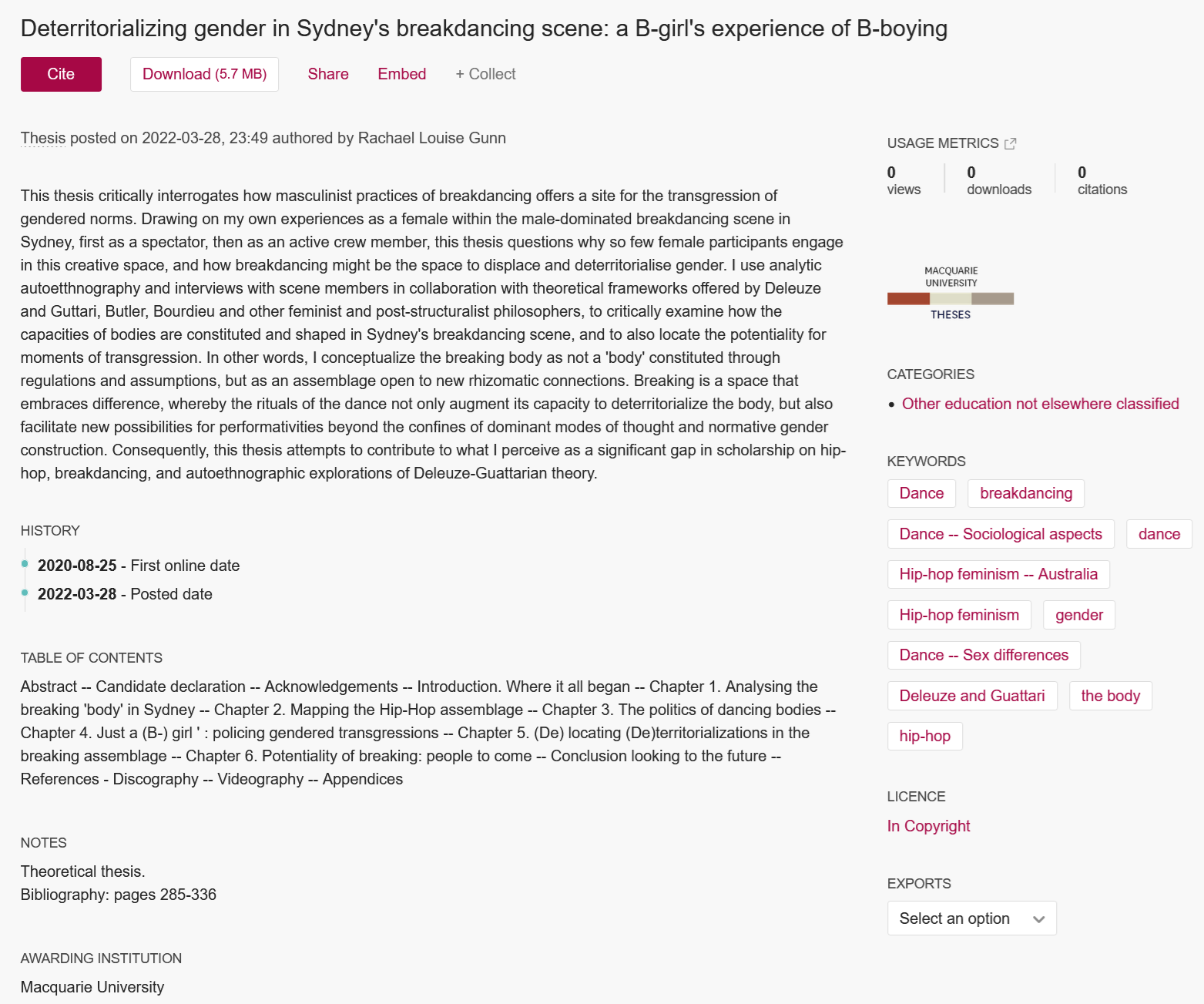Click the underlined Thesis item type
Screen dimensions: 1204x1004
tap(43, 138)
